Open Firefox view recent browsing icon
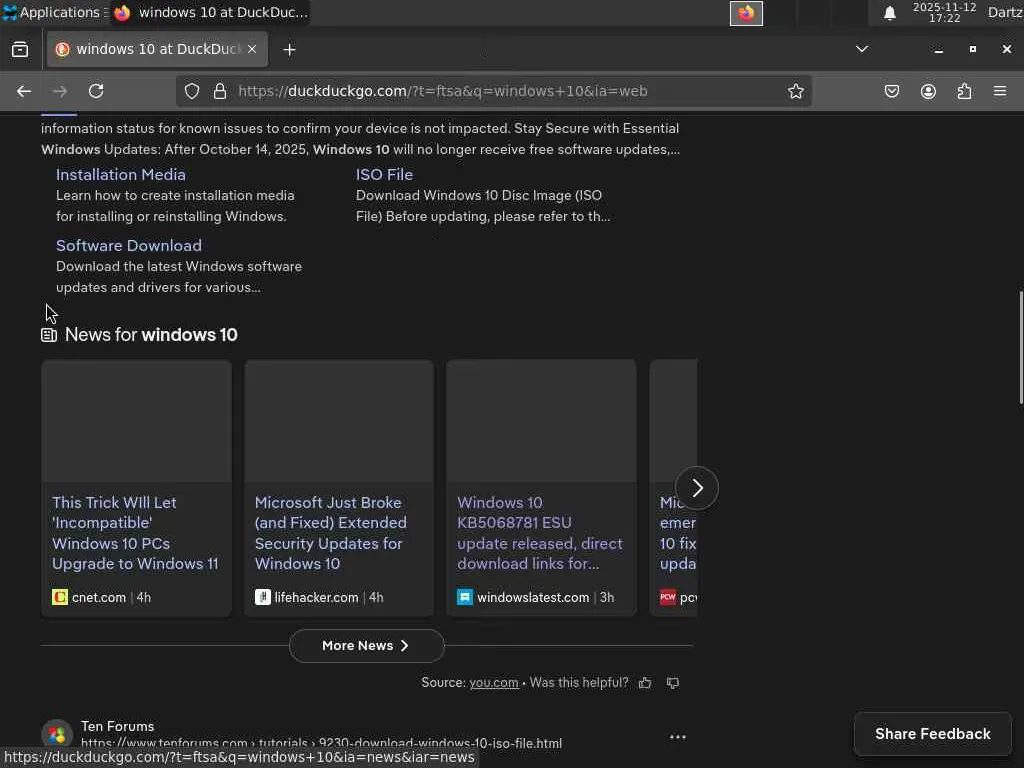 20,50
